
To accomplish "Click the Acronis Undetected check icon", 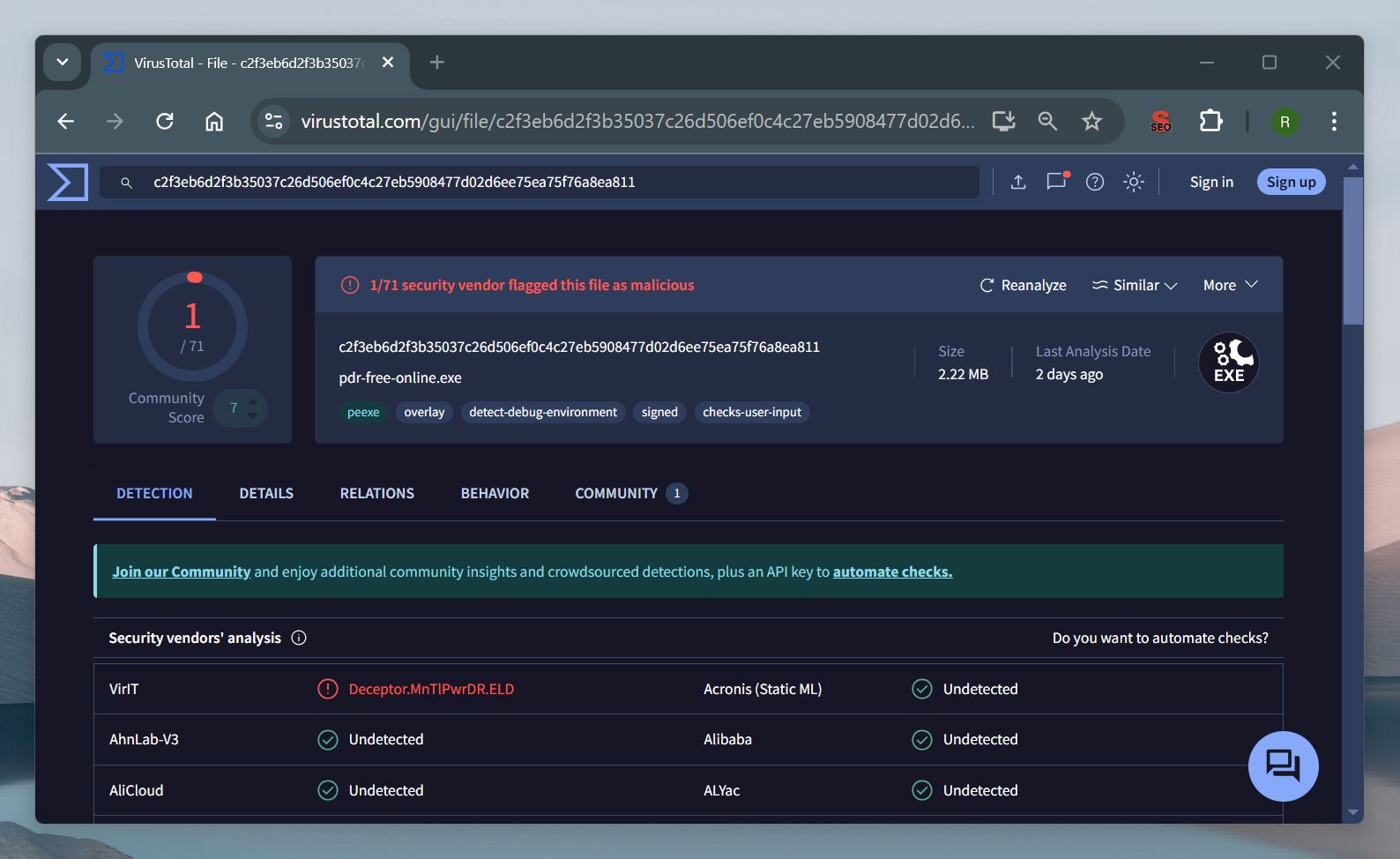I will pos(922,689).
